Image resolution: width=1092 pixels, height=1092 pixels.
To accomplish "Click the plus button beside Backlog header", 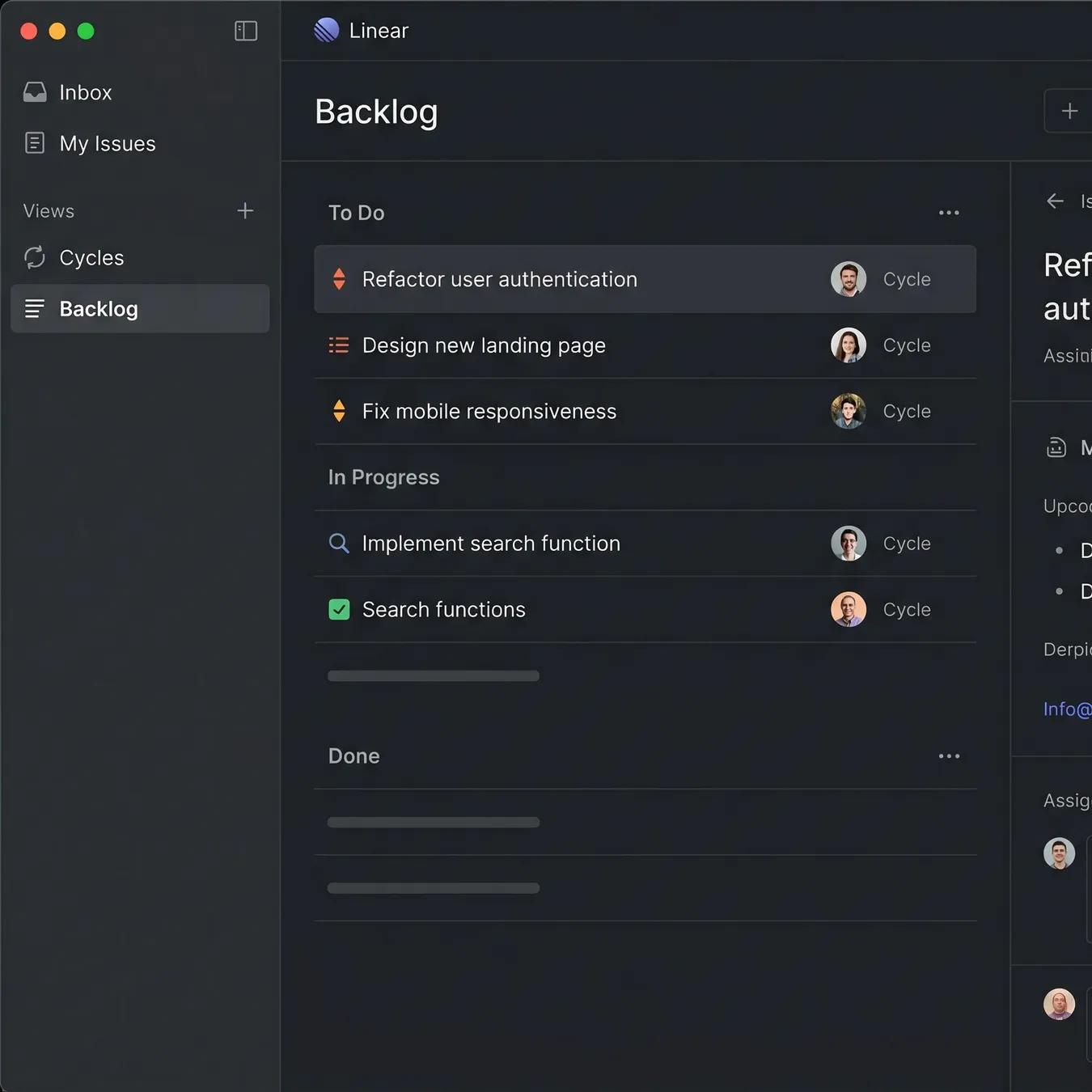I will click(1069, 111).
